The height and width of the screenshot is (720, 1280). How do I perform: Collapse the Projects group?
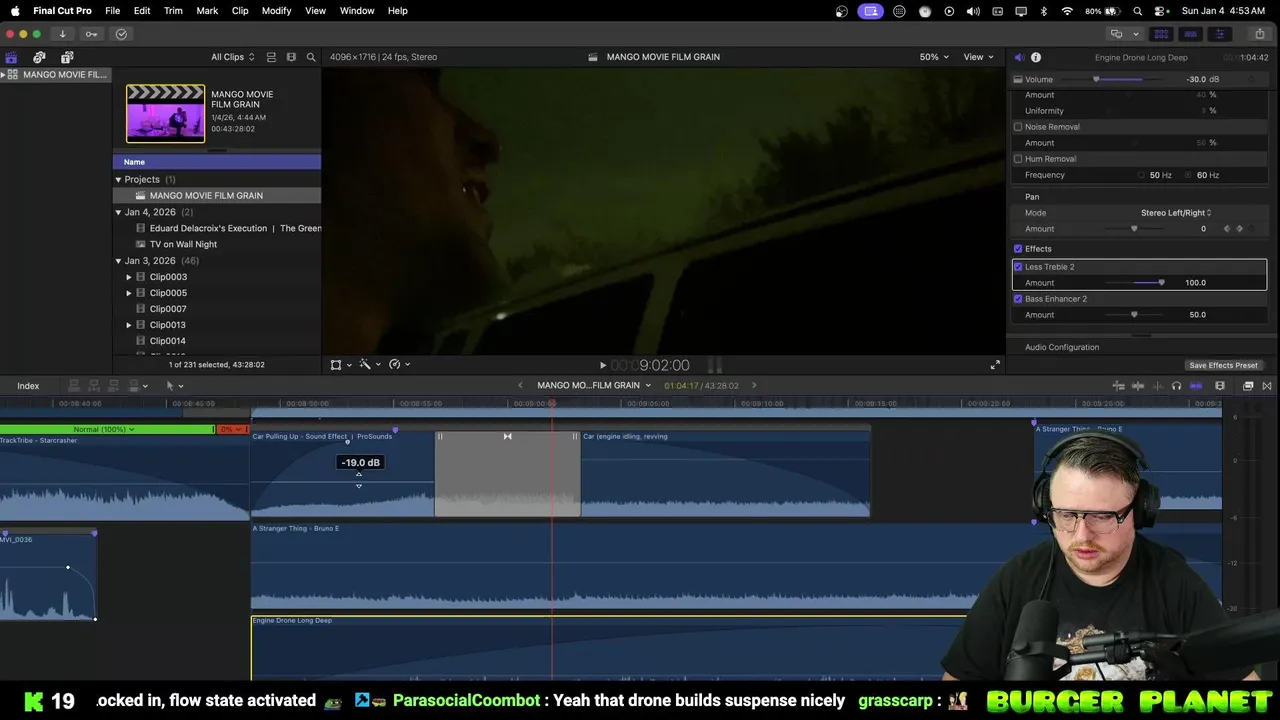point(118,180)
